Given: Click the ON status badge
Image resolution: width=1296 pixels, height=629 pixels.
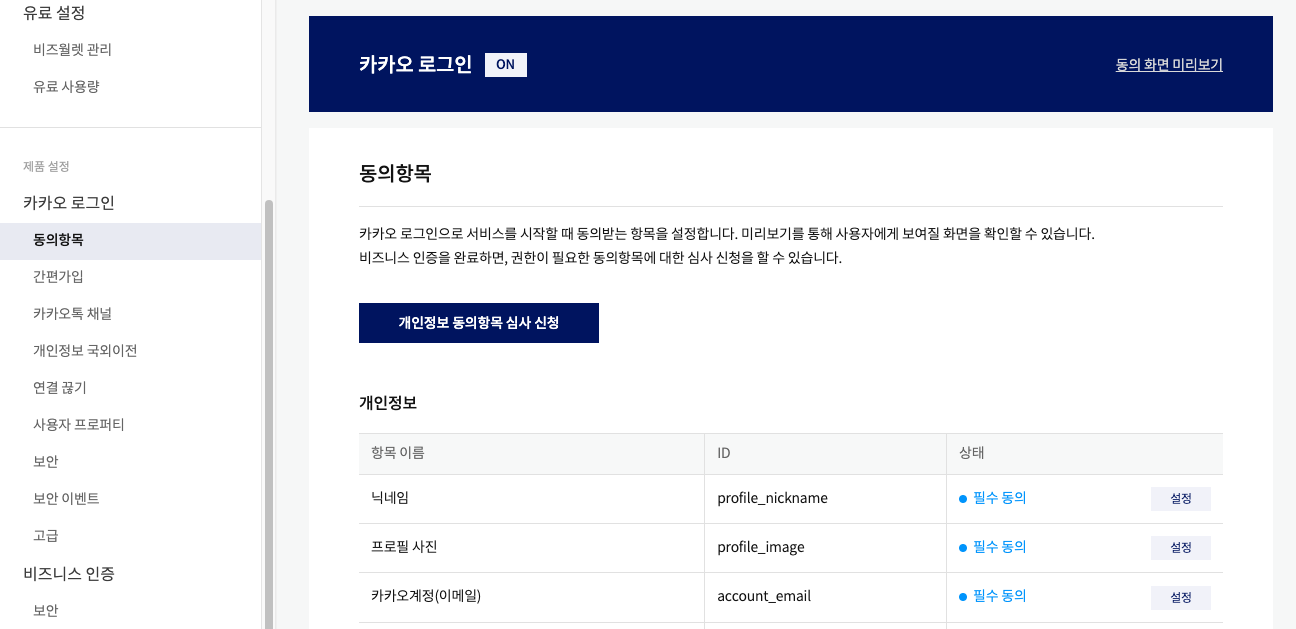Looking at the screenshot, I should tap(506, 65).
